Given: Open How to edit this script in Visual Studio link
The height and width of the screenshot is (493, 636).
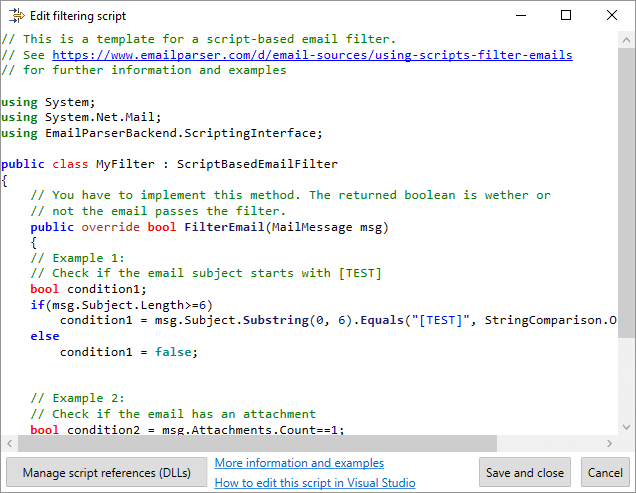Looking at the screenshot, I should coord(315,483).
